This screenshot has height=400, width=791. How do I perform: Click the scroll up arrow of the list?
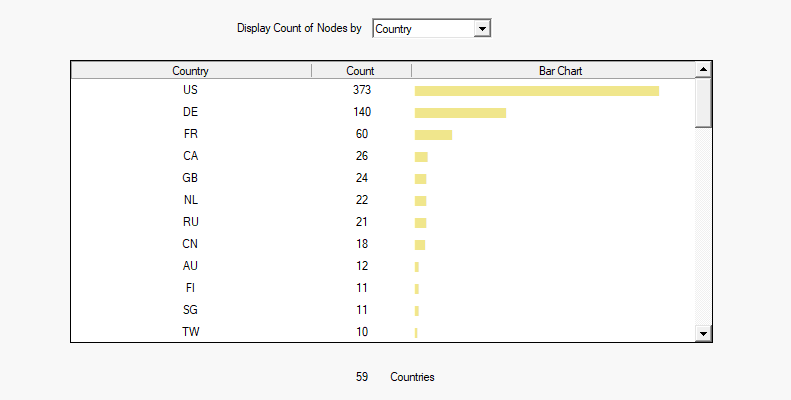[703, 69]
